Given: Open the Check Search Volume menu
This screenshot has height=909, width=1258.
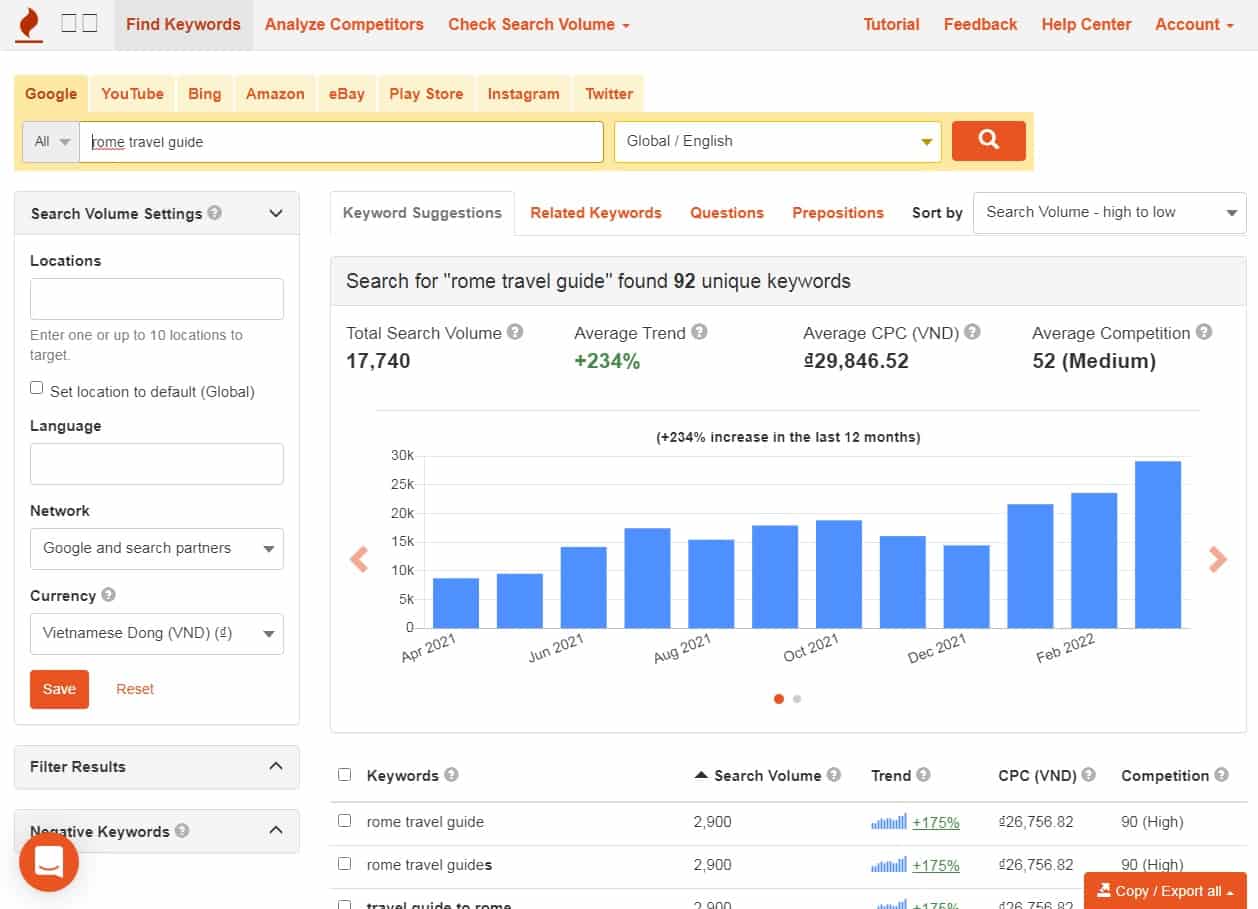Looking at the screenshot, I should pyautogui.click(x=539, y=24).
